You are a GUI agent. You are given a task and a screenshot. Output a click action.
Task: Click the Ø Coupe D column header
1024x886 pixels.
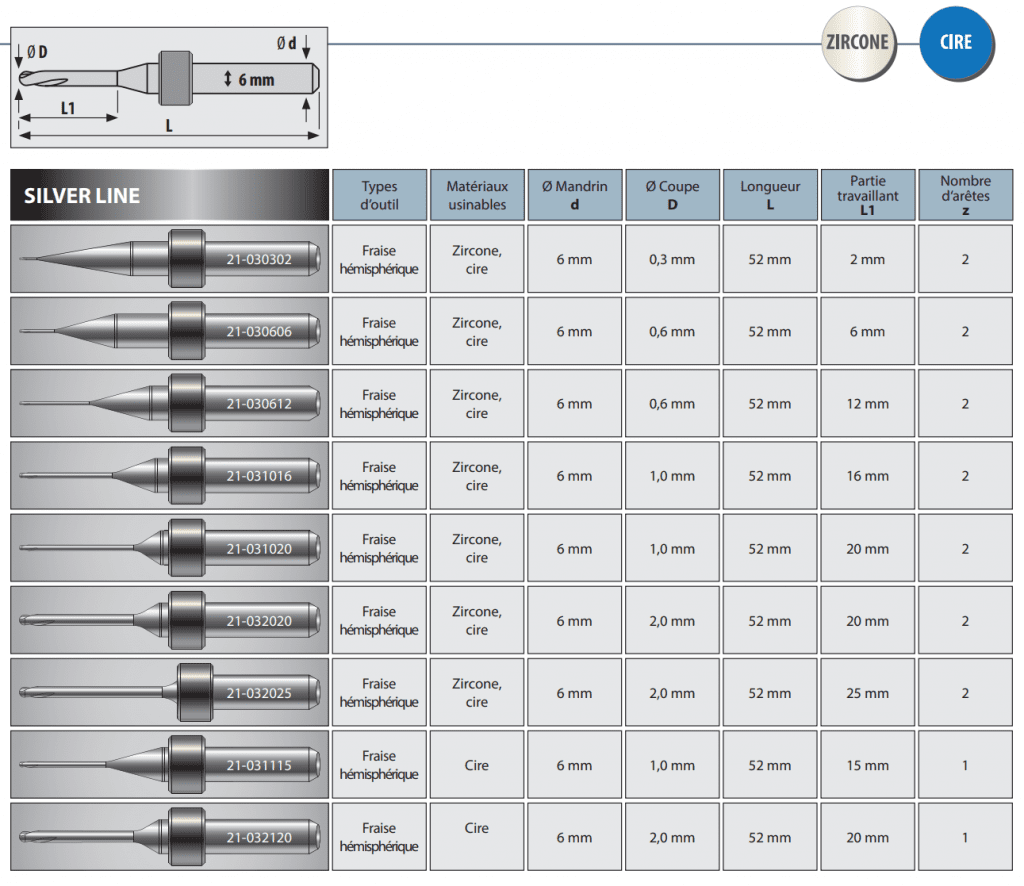pyautogui.click(x=672, y=195)
